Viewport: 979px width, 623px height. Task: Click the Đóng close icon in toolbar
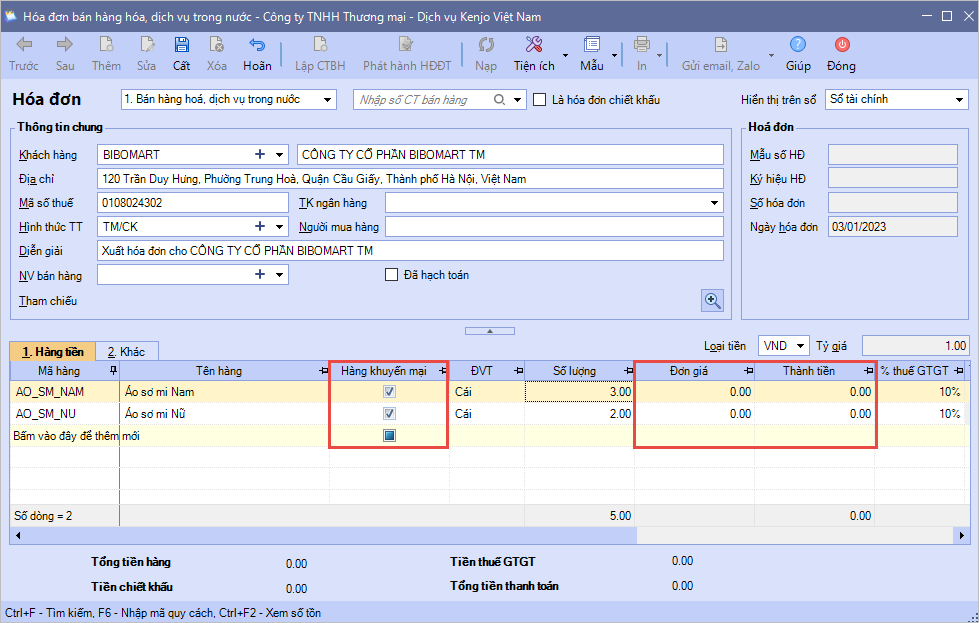(841, 45)
